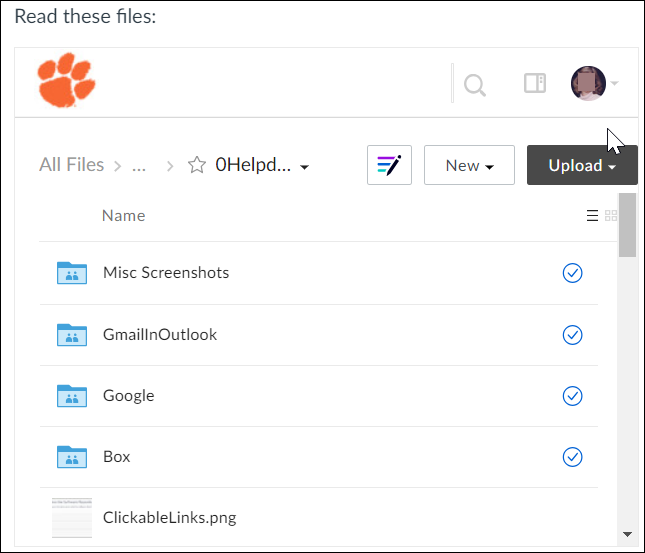Toggle the checkmark for the Box folder
Viewport: 645px width, 553px height.
coord(572,457)
